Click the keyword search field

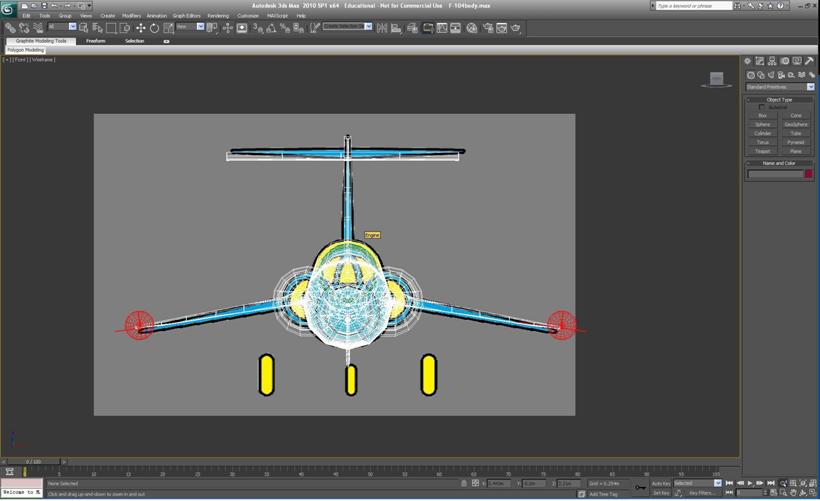point(694,6)
